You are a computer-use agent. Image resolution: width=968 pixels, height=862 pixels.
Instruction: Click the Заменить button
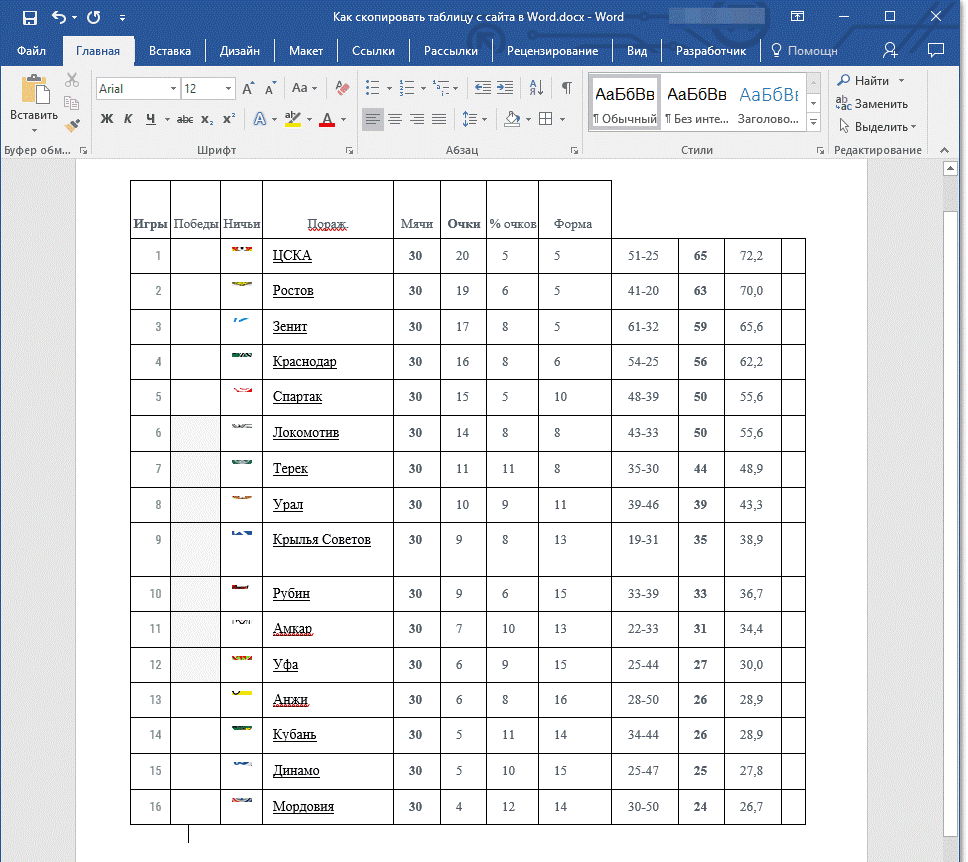(872, 104)
